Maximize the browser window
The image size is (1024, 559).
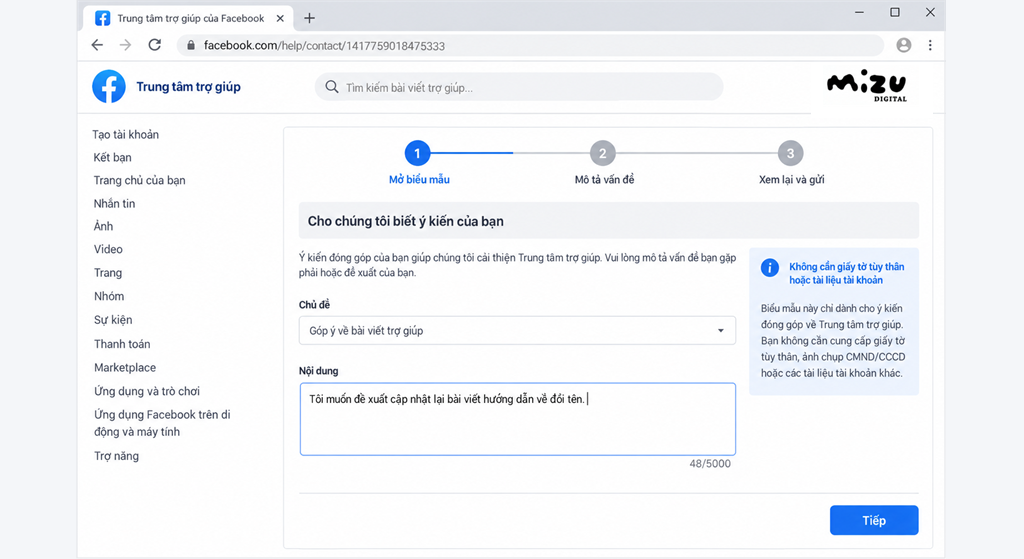[895, 12]
